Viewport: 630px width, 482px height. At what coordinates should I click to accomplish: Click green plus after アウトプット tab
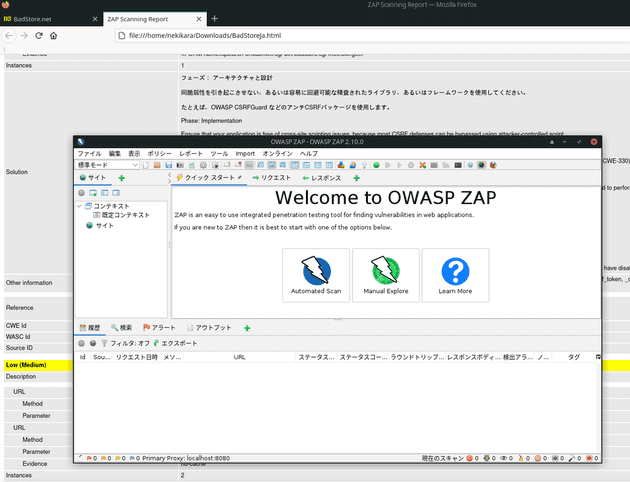247,328
